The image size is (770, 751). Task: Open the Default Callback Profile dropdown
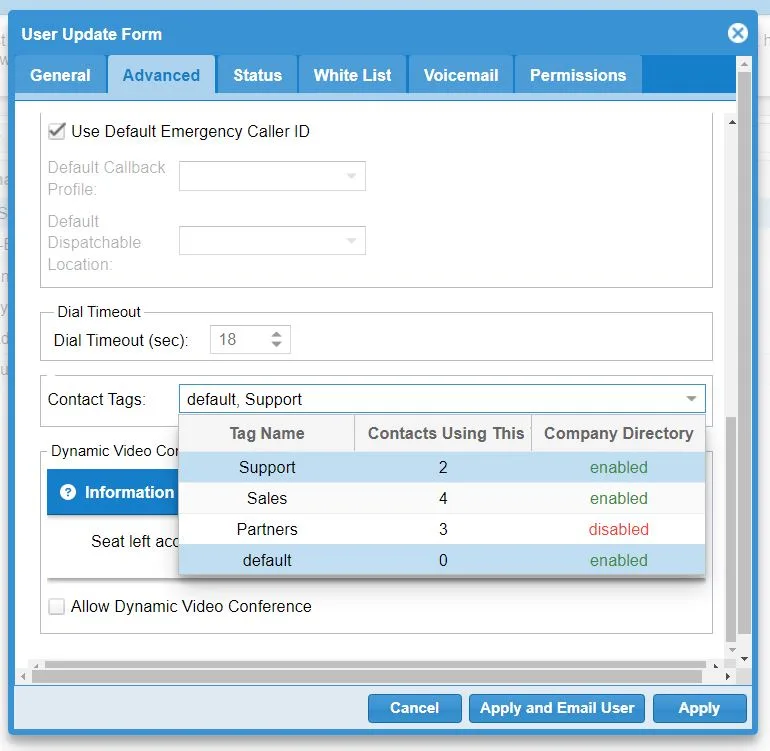tap(272, 176)
